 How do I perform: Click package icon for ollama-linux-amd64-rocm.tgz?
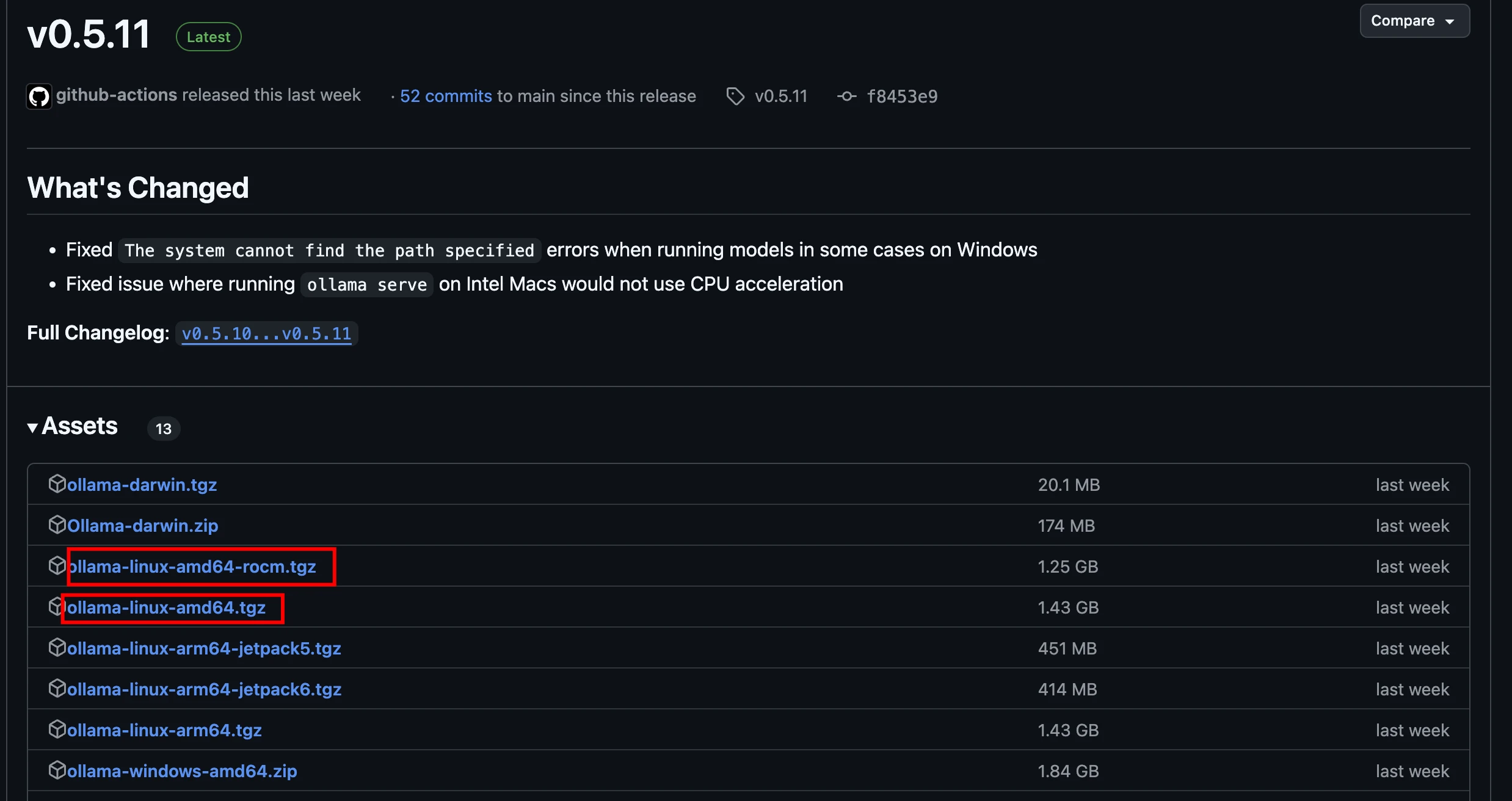[57, 566]
